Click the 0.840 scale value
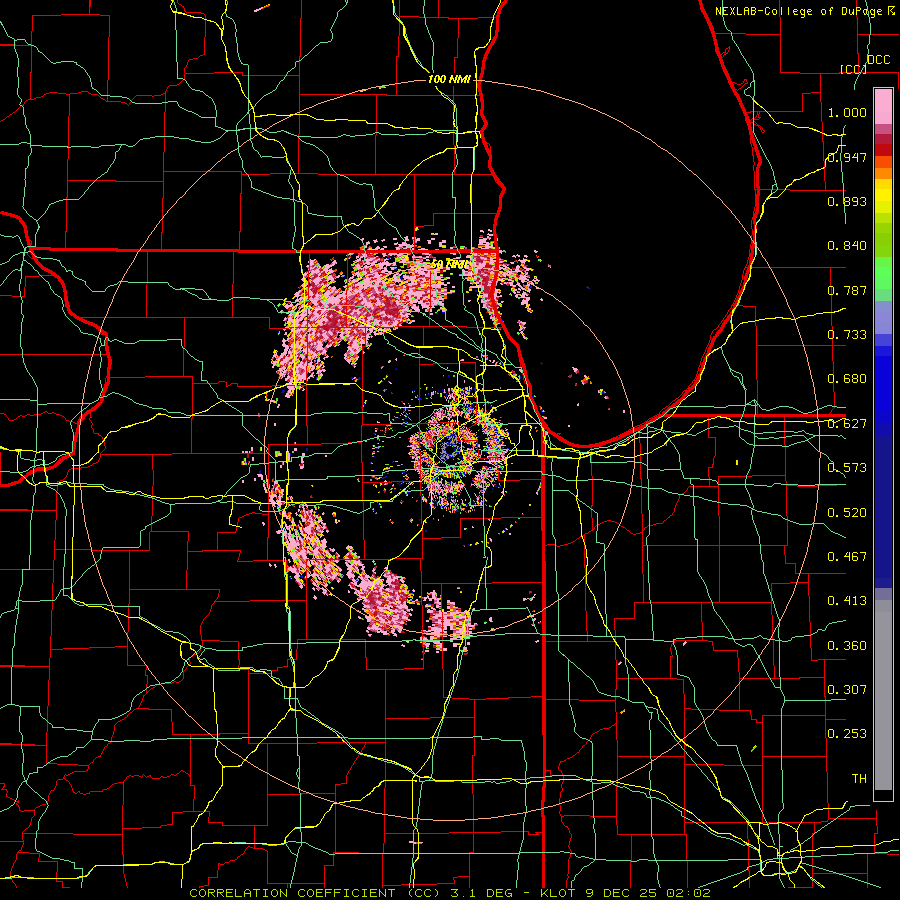This screenshot has height=900, width=900. [847, 245]
